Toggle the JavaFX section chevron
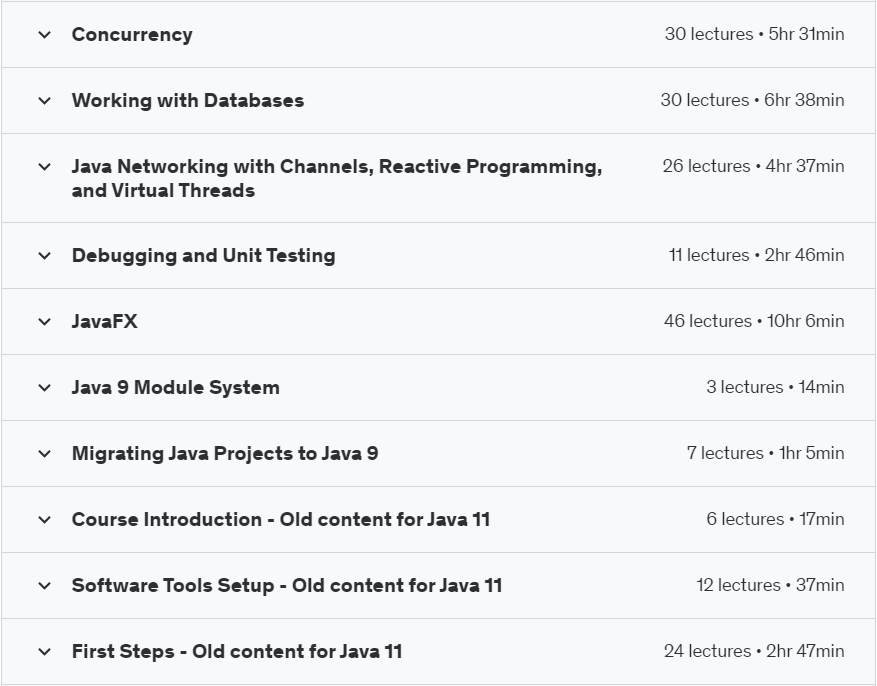877x686 pixels. pos(44,322)
